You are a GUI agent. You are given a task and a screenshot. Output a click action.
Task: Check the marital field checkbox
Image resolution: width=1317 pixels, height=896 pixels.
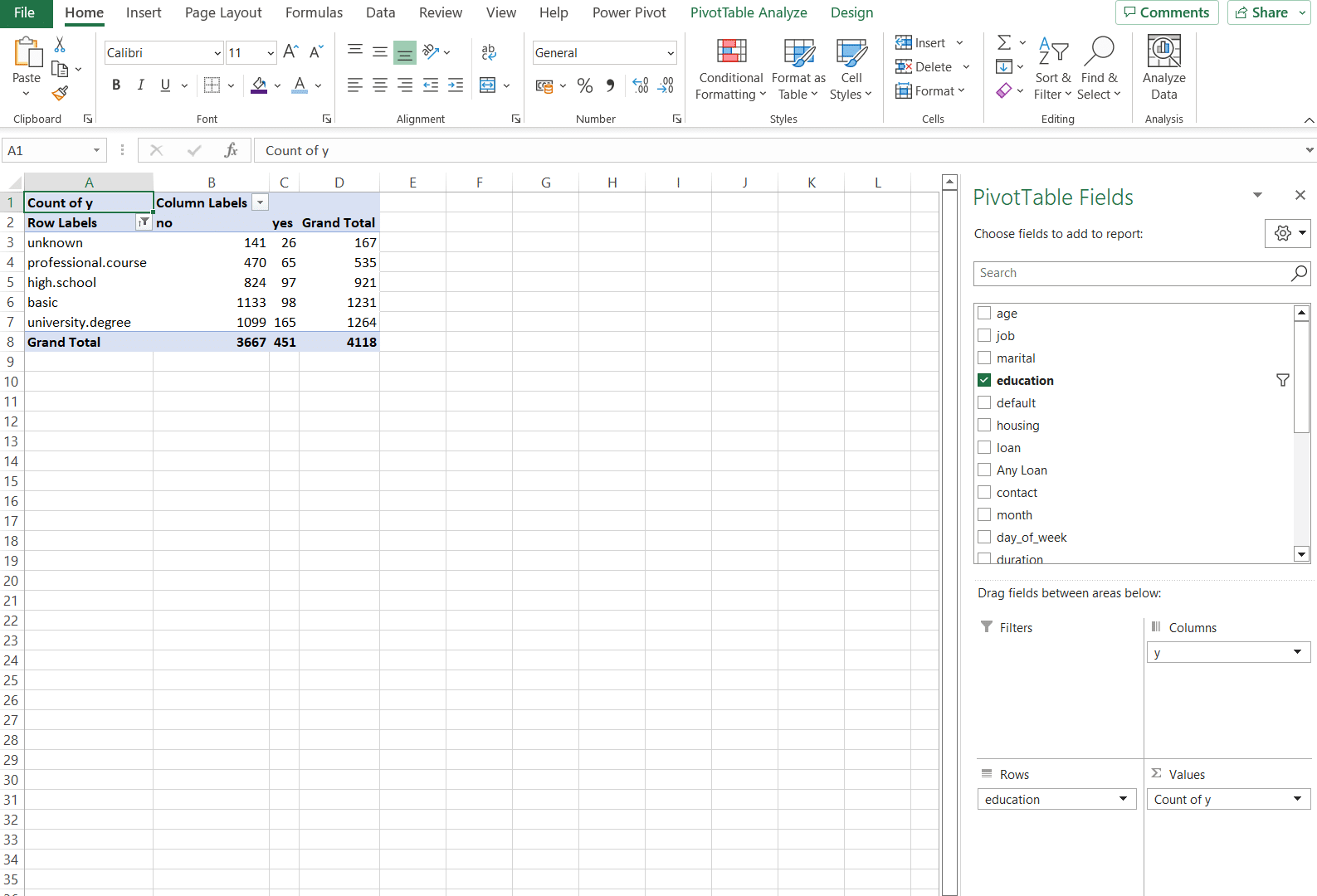(984, 358)
